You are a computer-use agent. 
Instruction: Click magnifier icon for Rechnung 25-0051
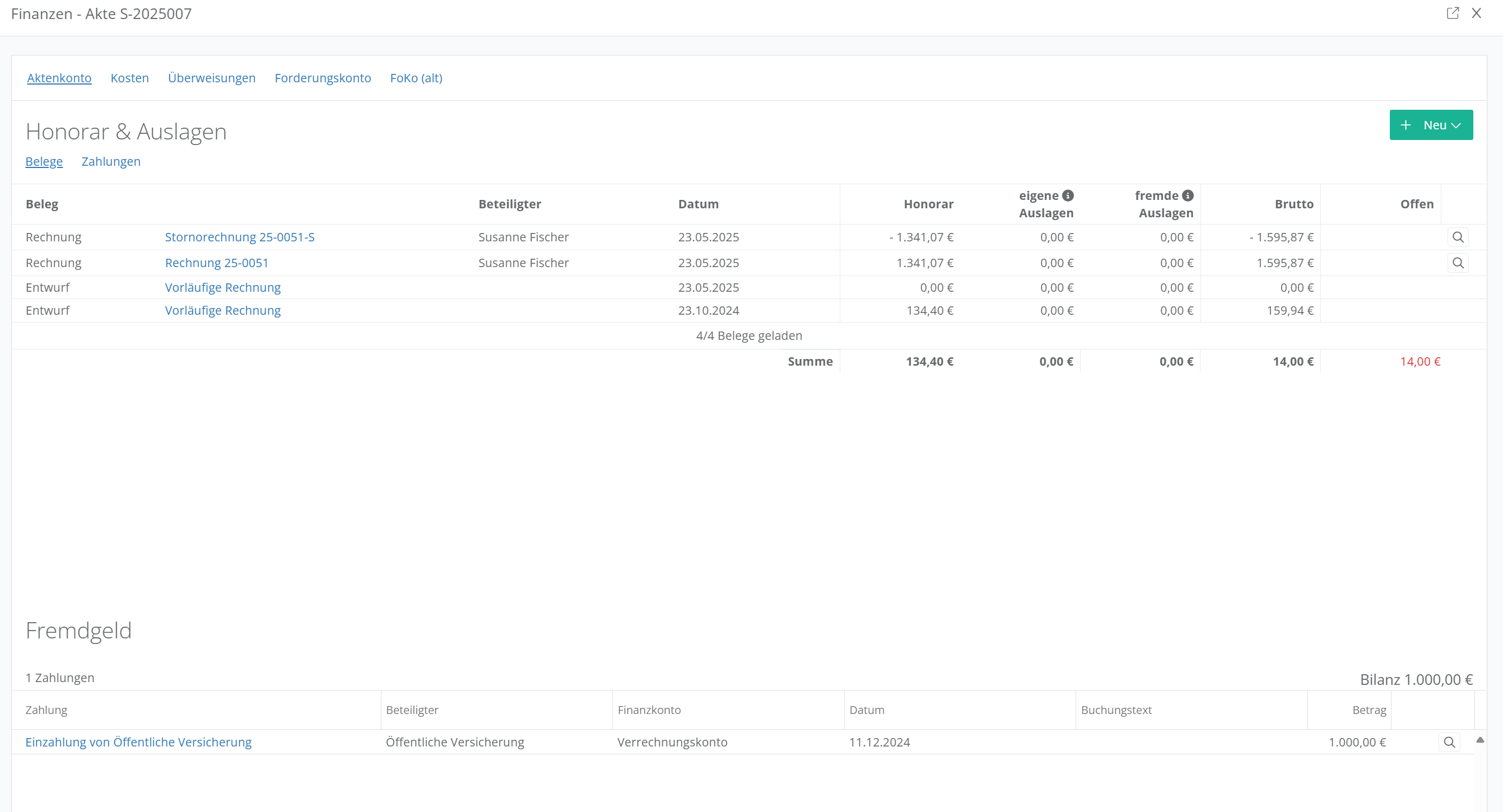click(1458, 263)
